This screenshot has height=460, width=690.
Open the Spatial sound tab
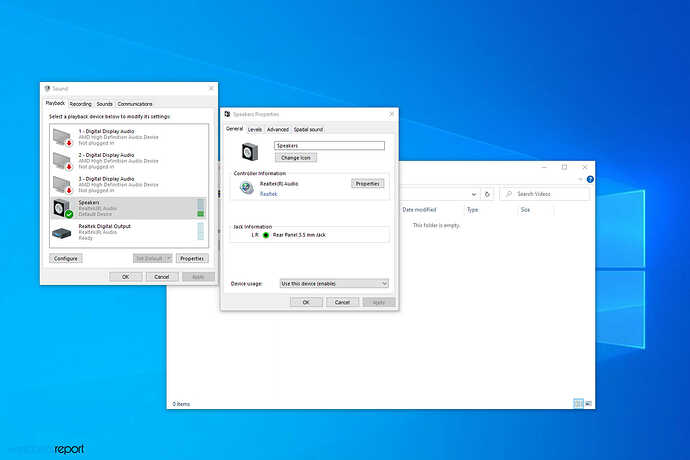tap(308, 129)
